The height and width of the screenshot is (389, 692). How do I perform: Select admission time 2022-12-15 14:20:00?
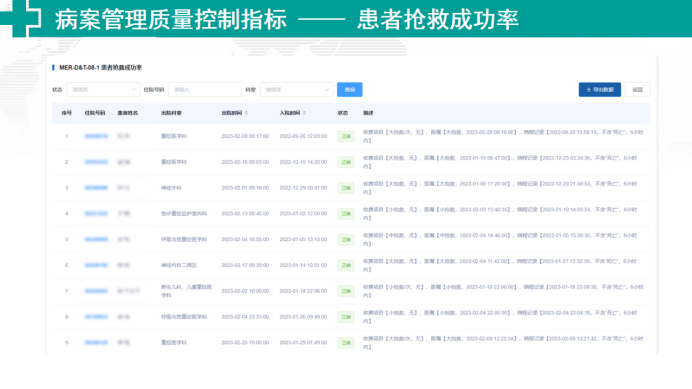(x=303, y=162)
